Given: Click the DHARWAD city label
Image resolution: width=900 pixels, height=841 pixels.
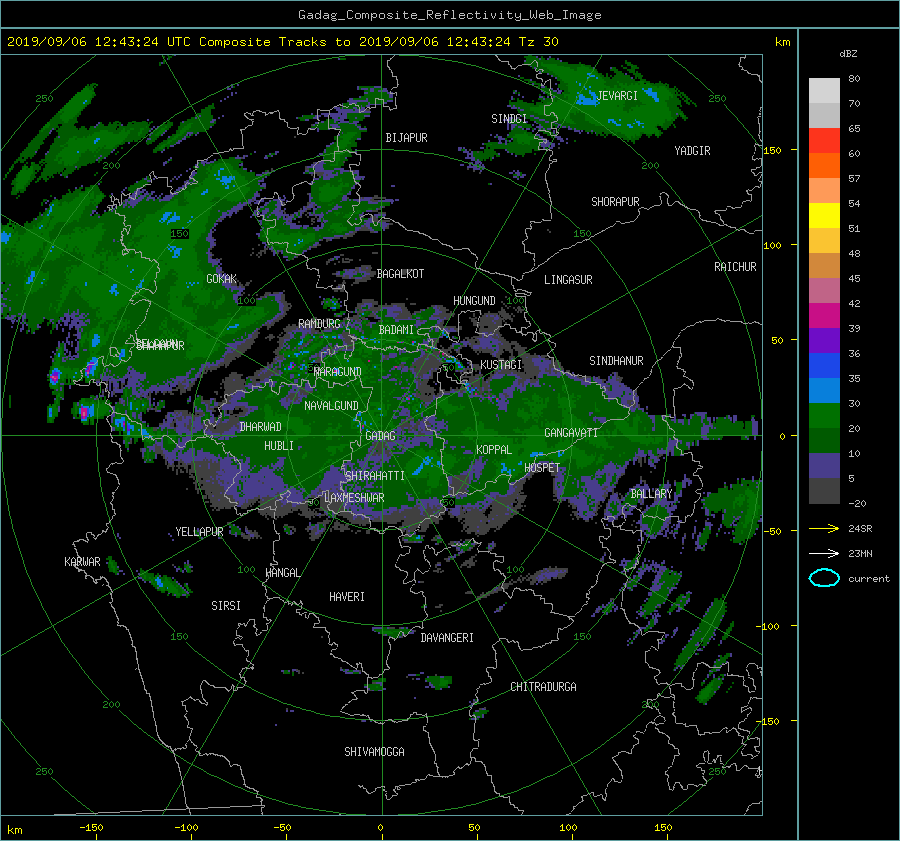Looking at the screenshot, I should click(x=260, y=427).
